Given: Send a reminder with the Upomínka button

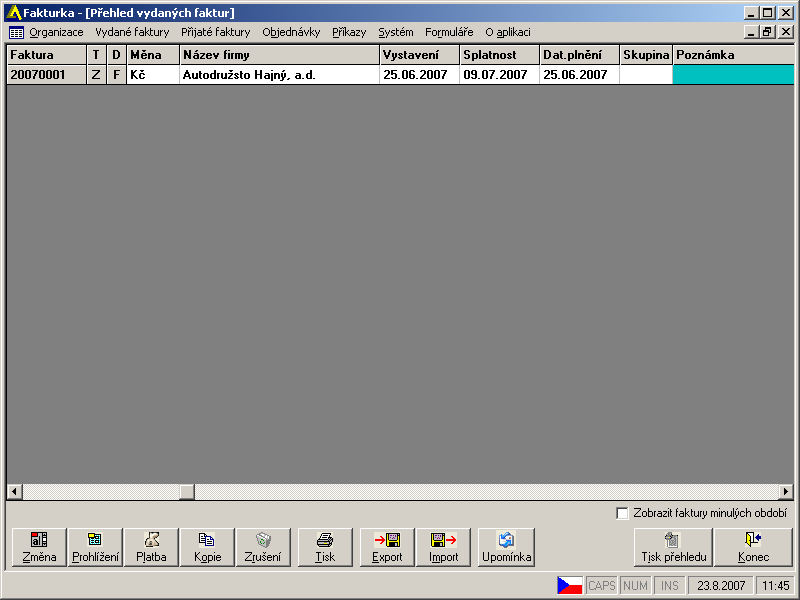Looking at the screenshot, I should pos(507,547).
